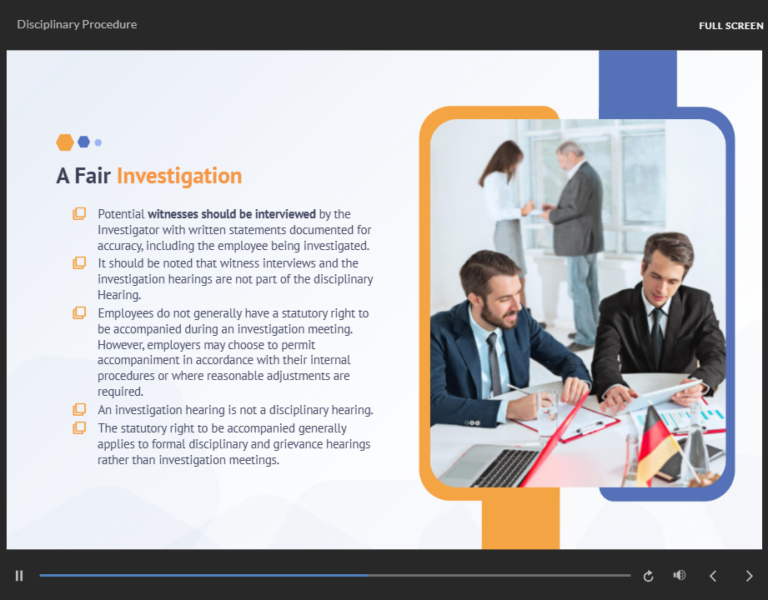This screenshot has height=600, width=768.
Task: Click the Disciplinary Procedure course title
Action: coord(77,24)
